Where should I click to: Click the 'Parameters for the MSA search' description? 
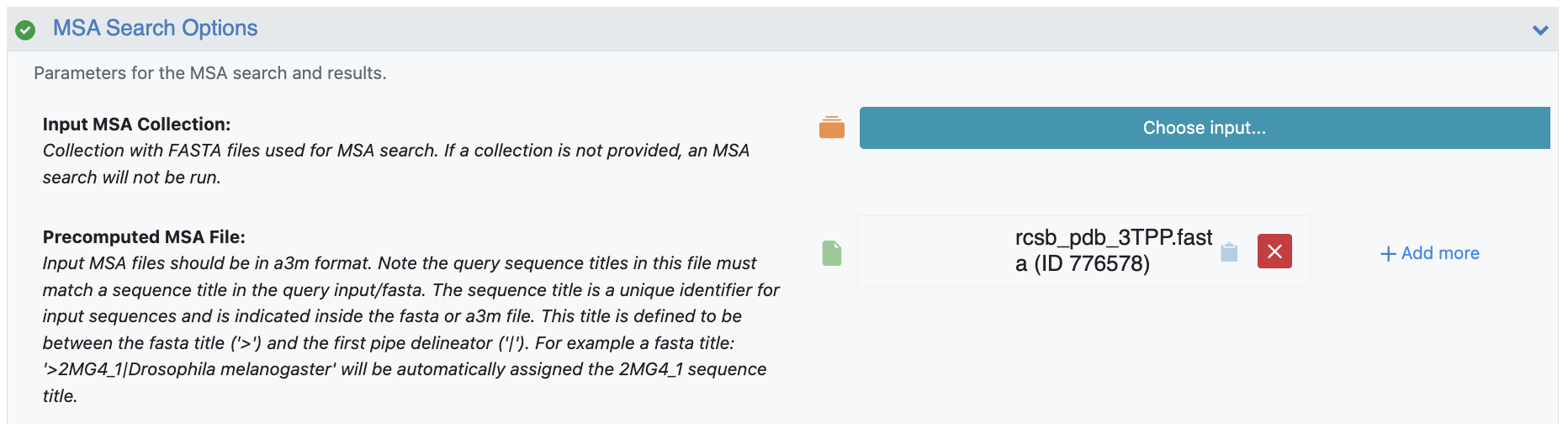209,73
